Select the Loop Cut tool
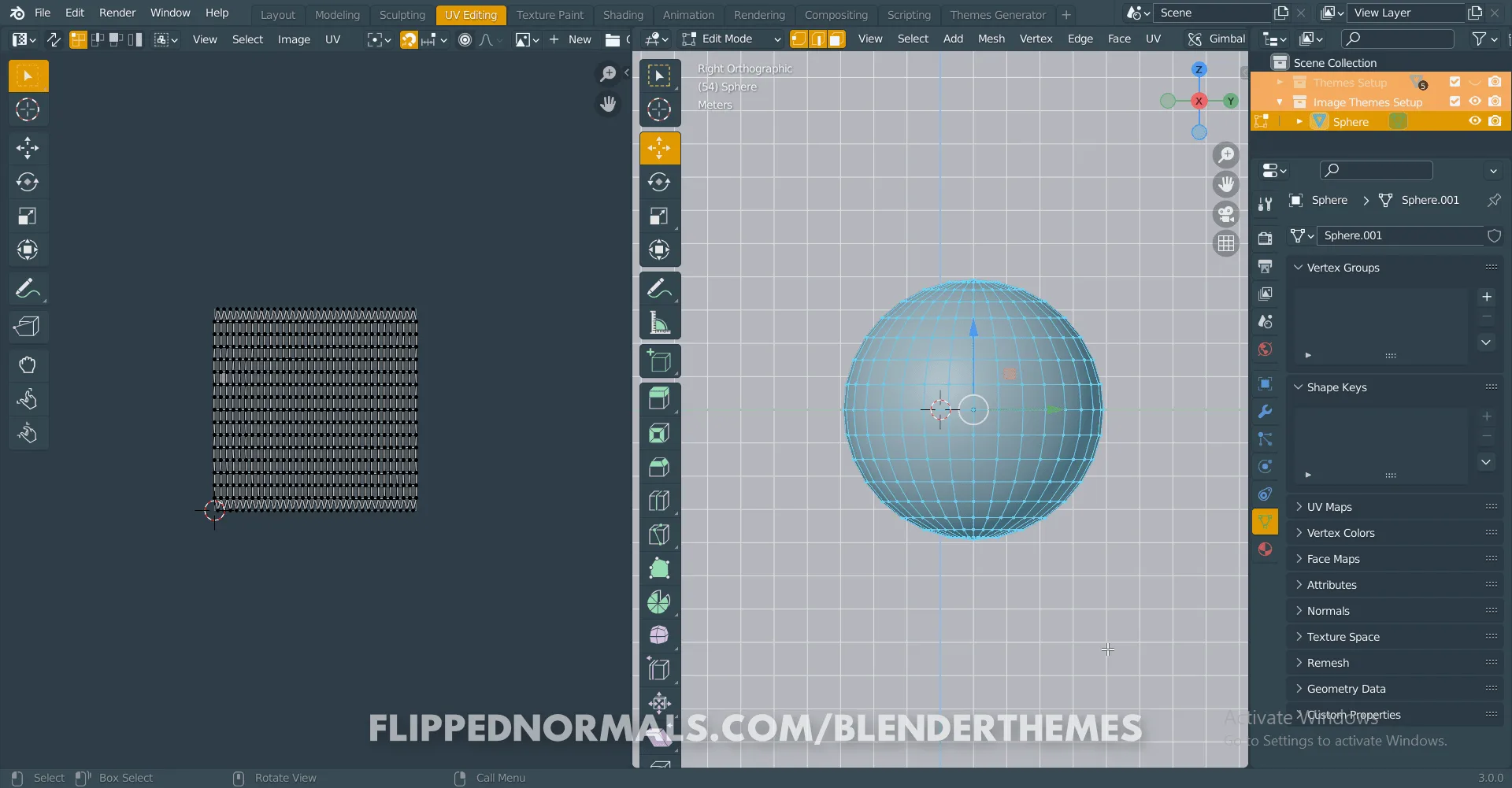 660,501
